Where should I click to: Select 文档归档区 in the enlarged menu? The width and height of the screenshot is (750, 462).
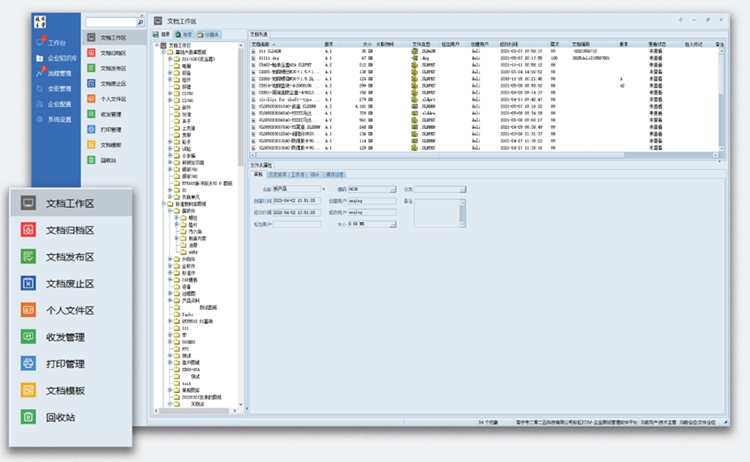[x=70, y=230]
